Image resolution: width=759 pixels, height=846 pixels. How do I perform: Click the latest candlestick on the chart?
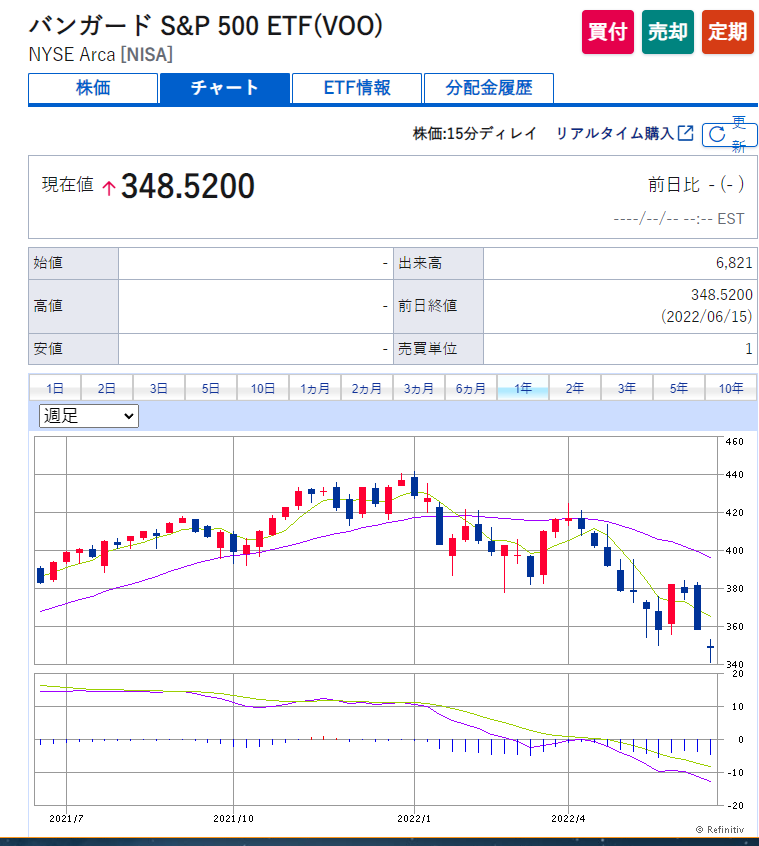tap(710, 648)
